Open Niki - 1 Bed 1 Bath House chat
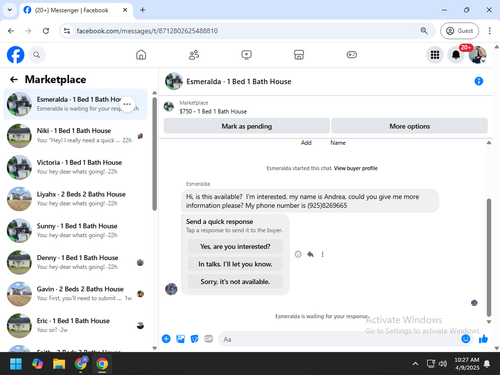Image resolution: width=500 pixels, height=375 pixels. pos(75,135)
